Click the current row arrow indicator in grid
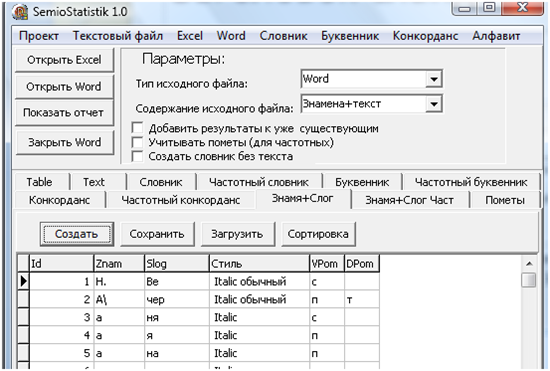The height and width of the screenshot is (371, 550). [24, 281]
